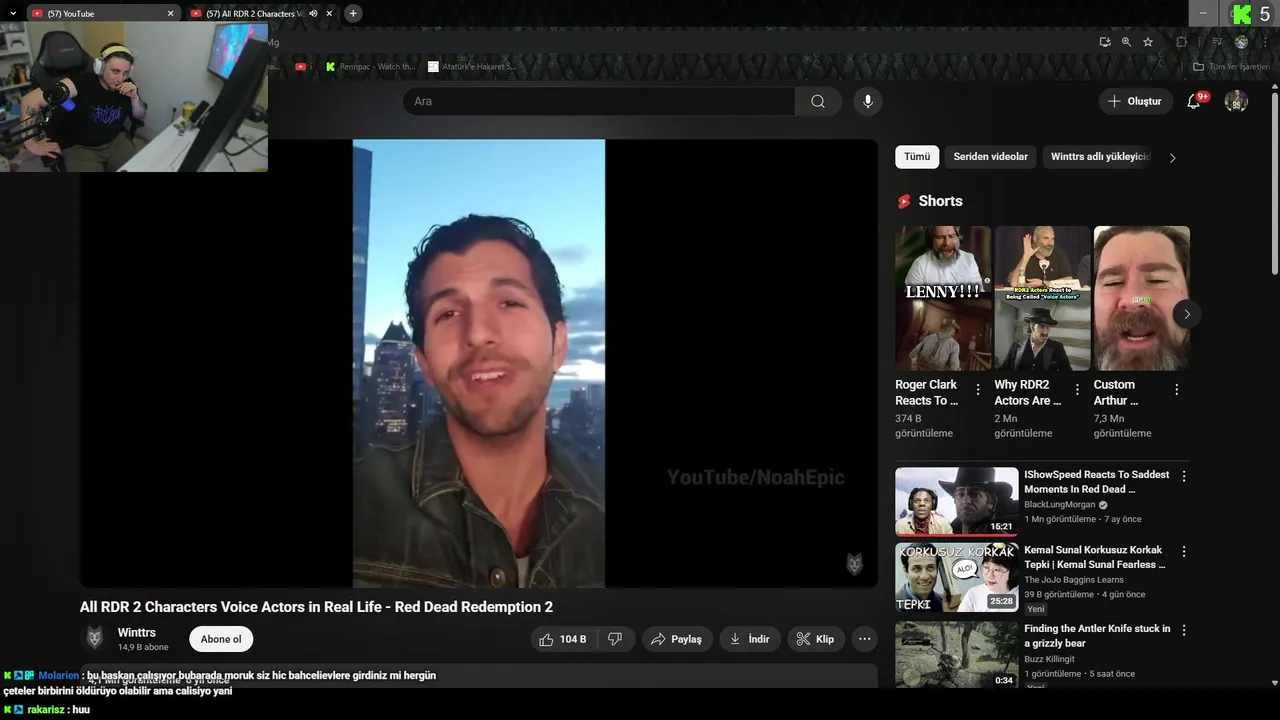Close the (57) YouTube tab
The height and width of the screenshot is (720, 1280).
[170, 13]
